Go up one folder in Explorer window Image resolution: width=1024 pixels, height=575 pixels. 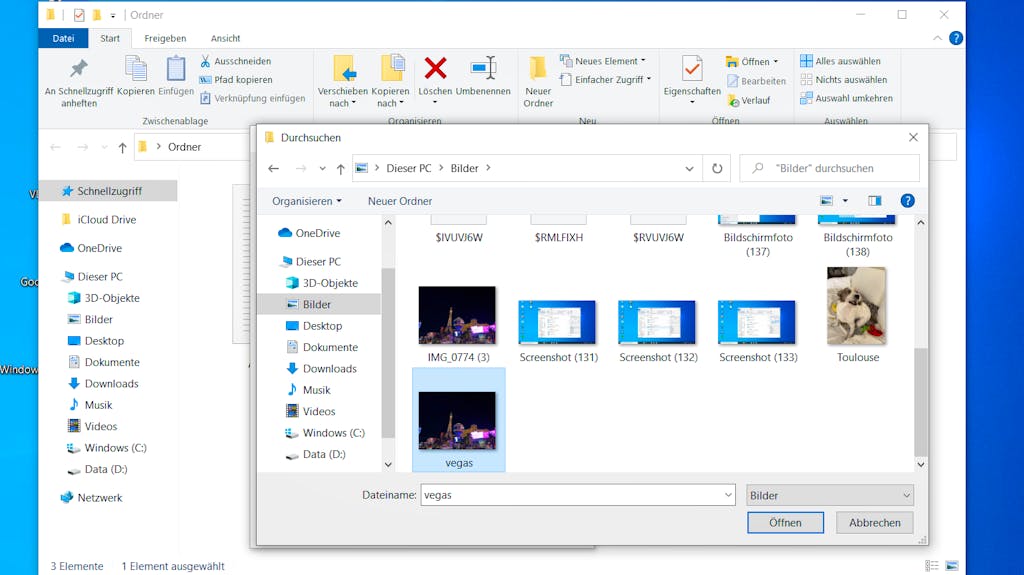(122, 148)
